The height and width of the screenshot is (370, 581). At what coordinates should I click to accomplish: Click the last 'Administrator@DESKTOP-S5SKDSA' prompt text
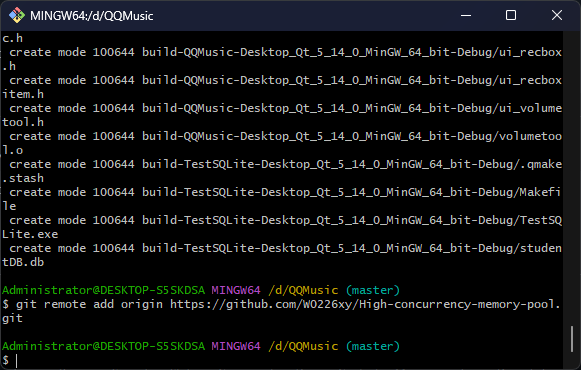103,346
